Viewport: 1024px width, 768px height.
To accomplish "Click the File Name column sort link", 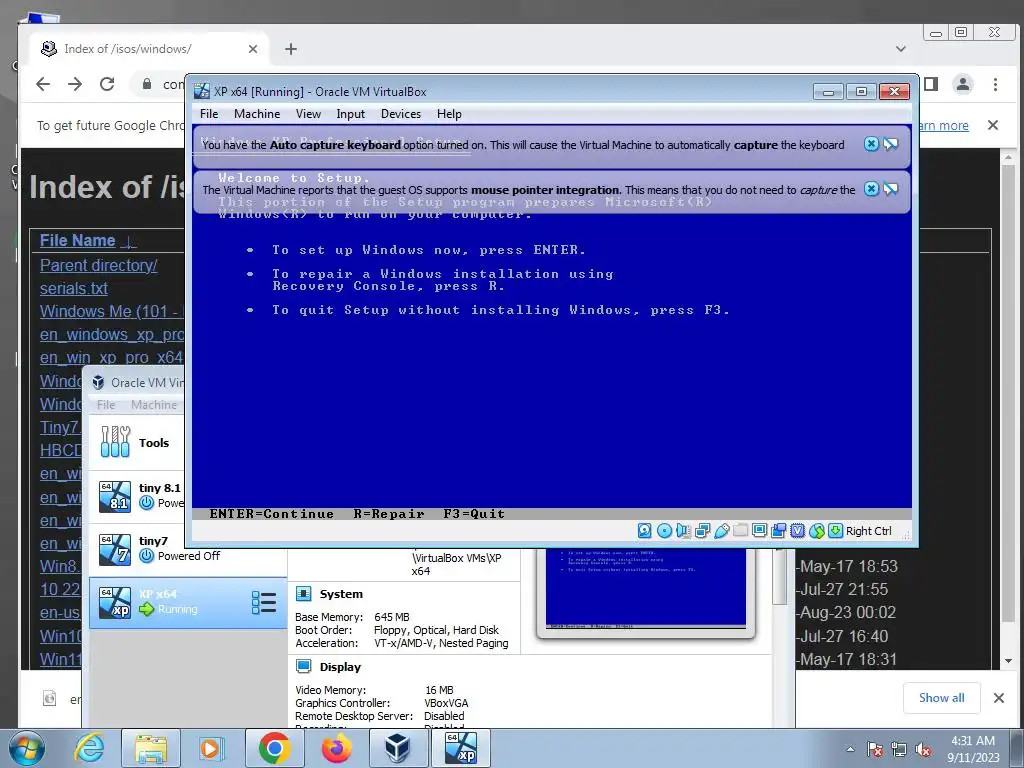I will coord(77,240).
